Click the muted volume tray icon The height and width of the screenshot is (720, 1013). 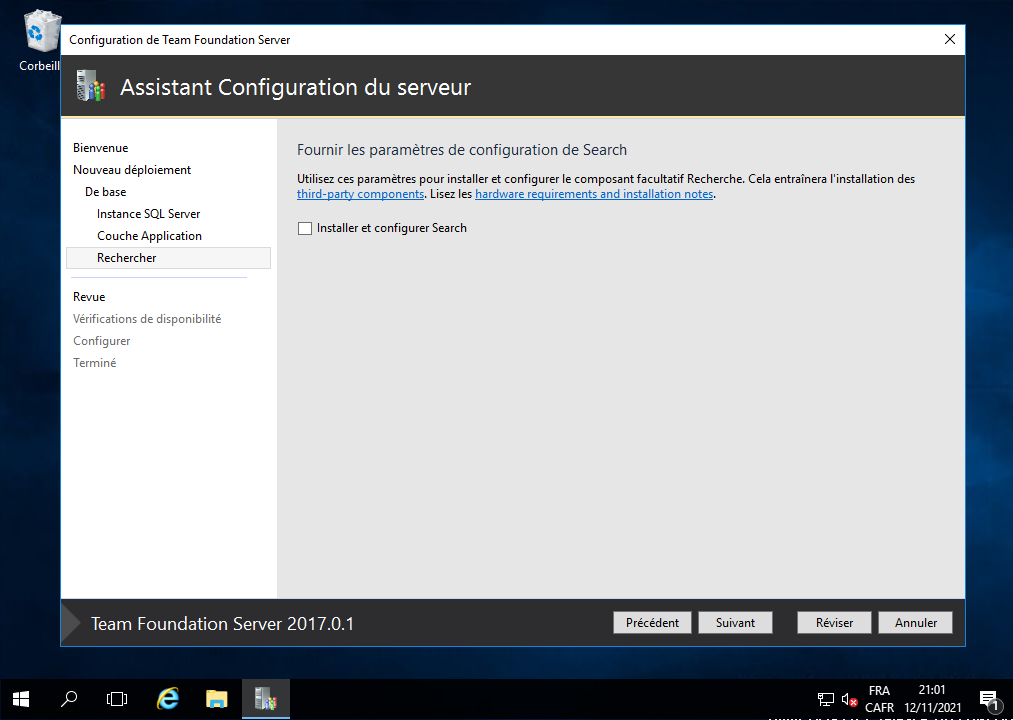[850, 699]
